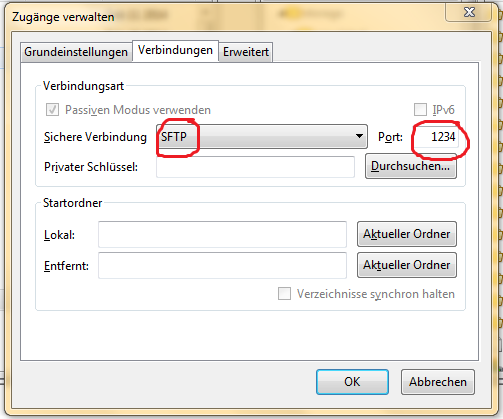Click the Port field showing 1234
Screen dimensions: 503x419
[437, 137]
